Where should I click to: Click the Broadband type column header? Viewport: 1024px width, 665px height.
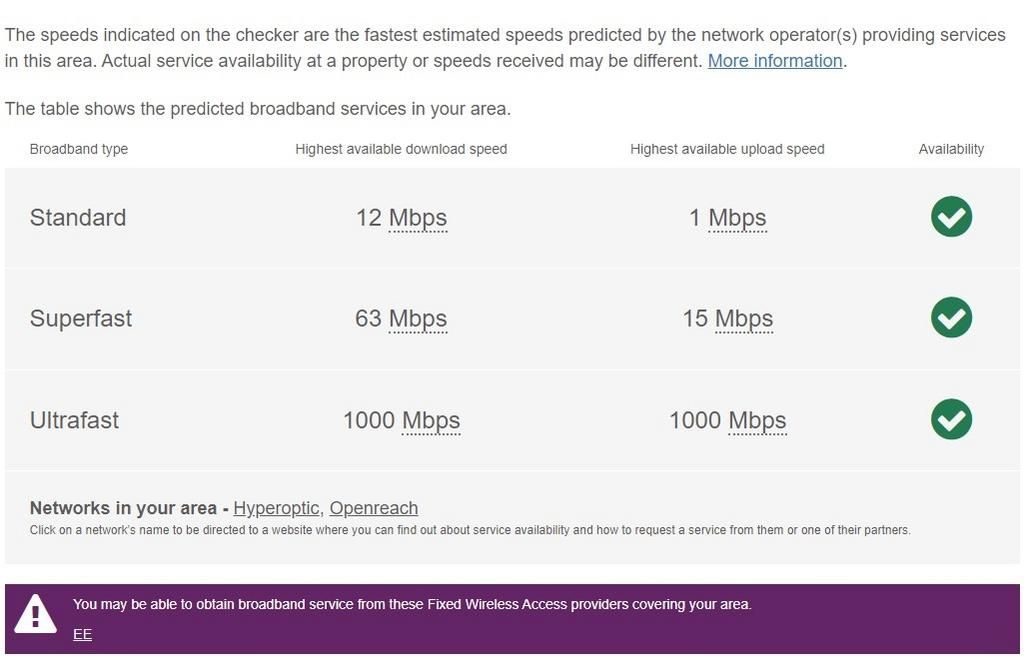[x=79, y=149]
